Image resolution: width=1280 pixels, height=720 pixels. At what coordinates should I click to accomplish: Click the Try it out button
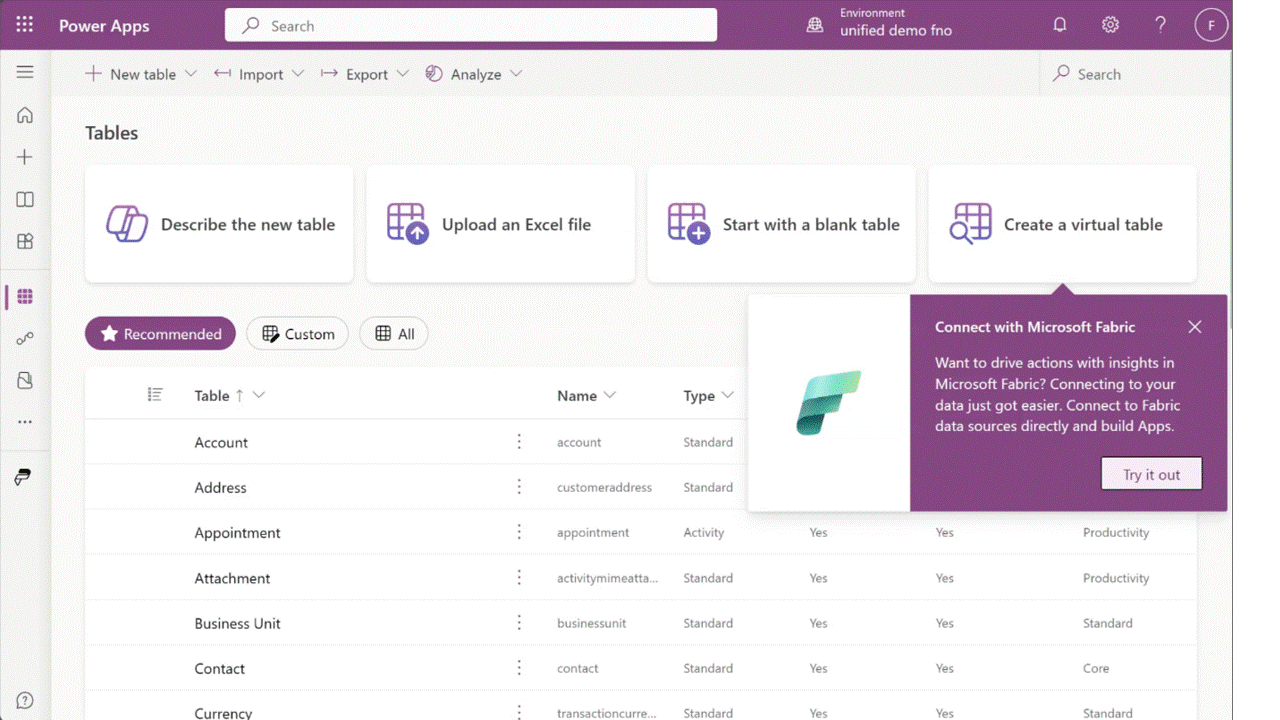tap(1151, 473)
